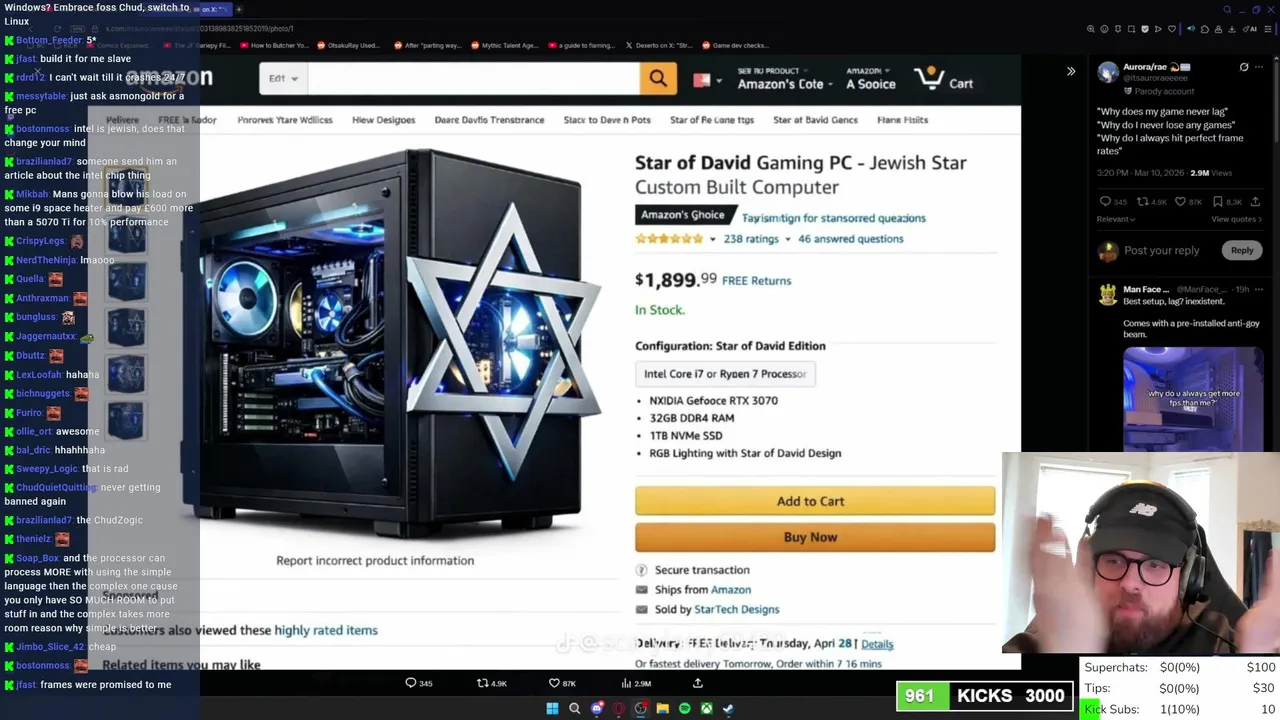Expand the star ratings breakdown arrow
This screenshot has width=1280, height=720.
coord(712,239)
